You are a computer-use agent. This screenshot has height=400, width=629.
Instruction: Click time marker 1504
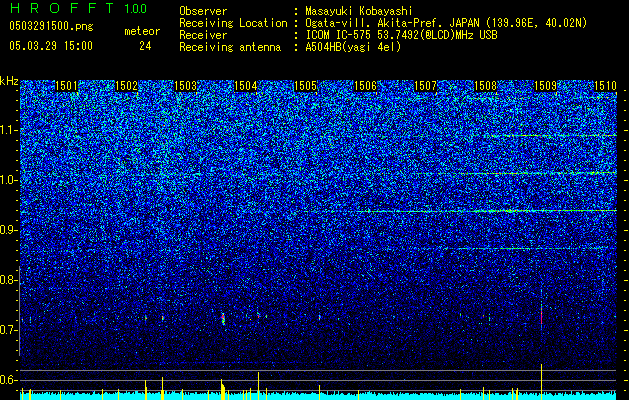pos(246,86)
